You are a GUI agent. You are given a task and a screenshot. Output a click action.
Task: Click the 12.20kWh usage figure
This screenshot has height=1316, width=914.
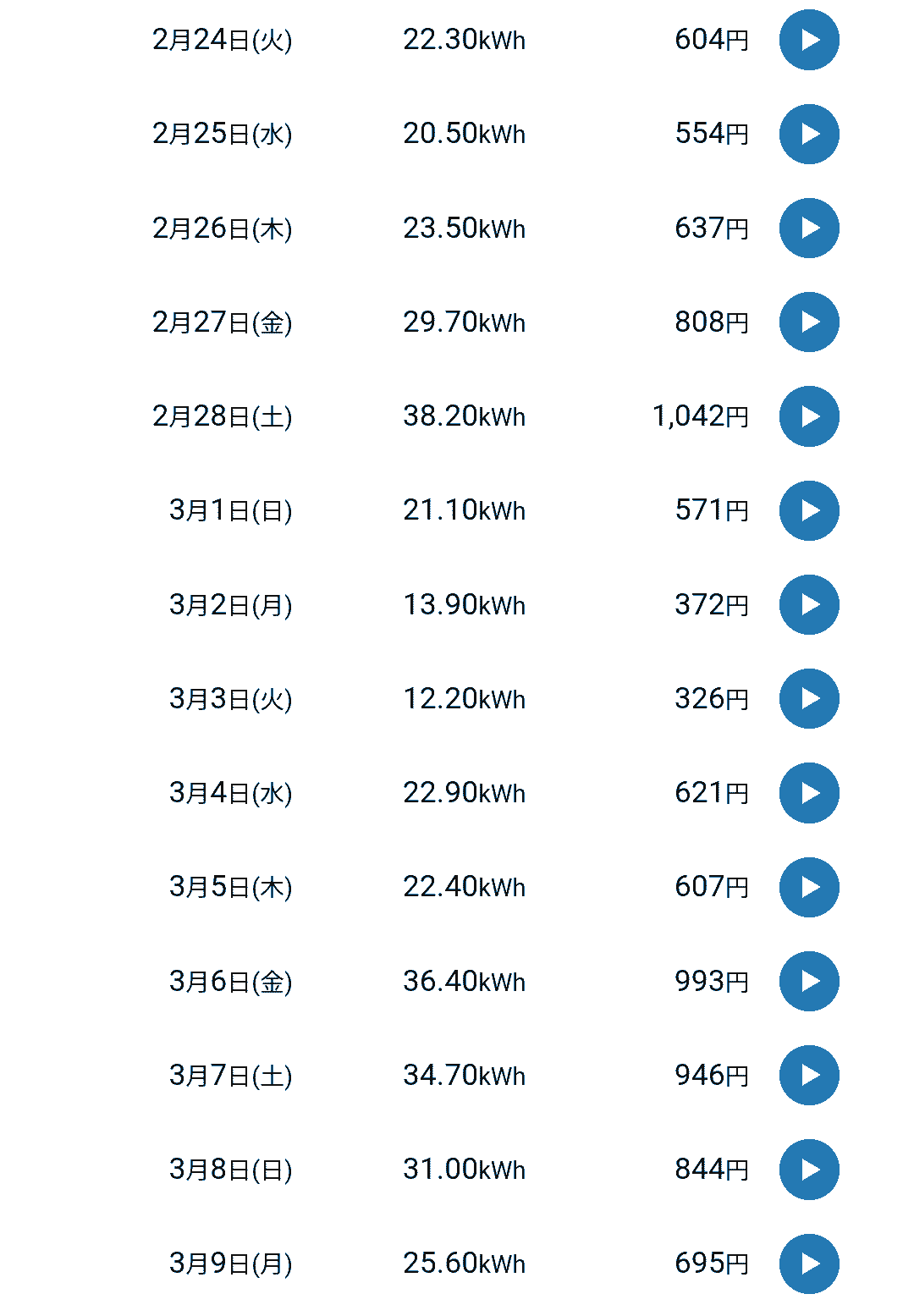pyautogui.click(x=464, y=699)
